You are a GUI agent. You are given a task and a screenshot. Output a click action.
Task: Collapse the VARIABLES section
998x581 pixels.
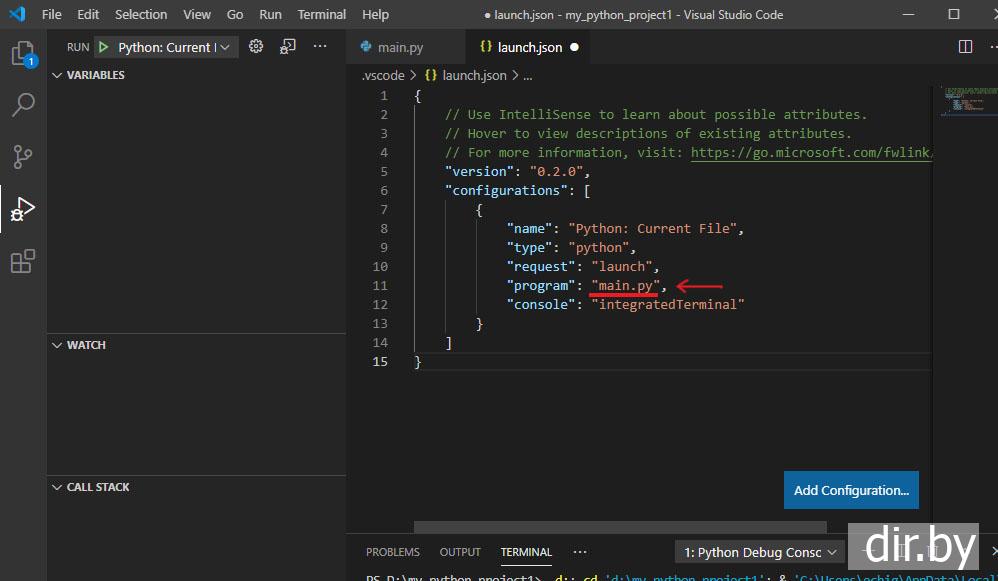coord(95,75)
